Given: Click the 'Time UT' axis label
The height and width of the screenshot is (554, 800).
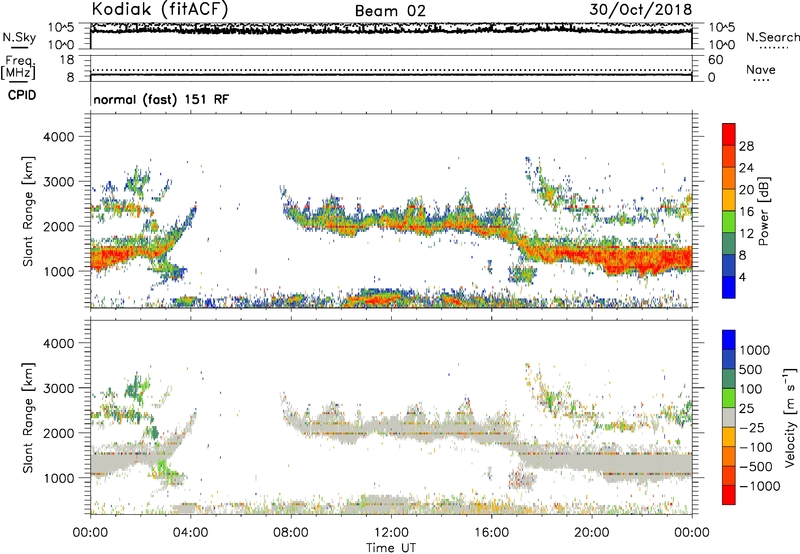Looking at the screenshot, I should click(391, 548).
